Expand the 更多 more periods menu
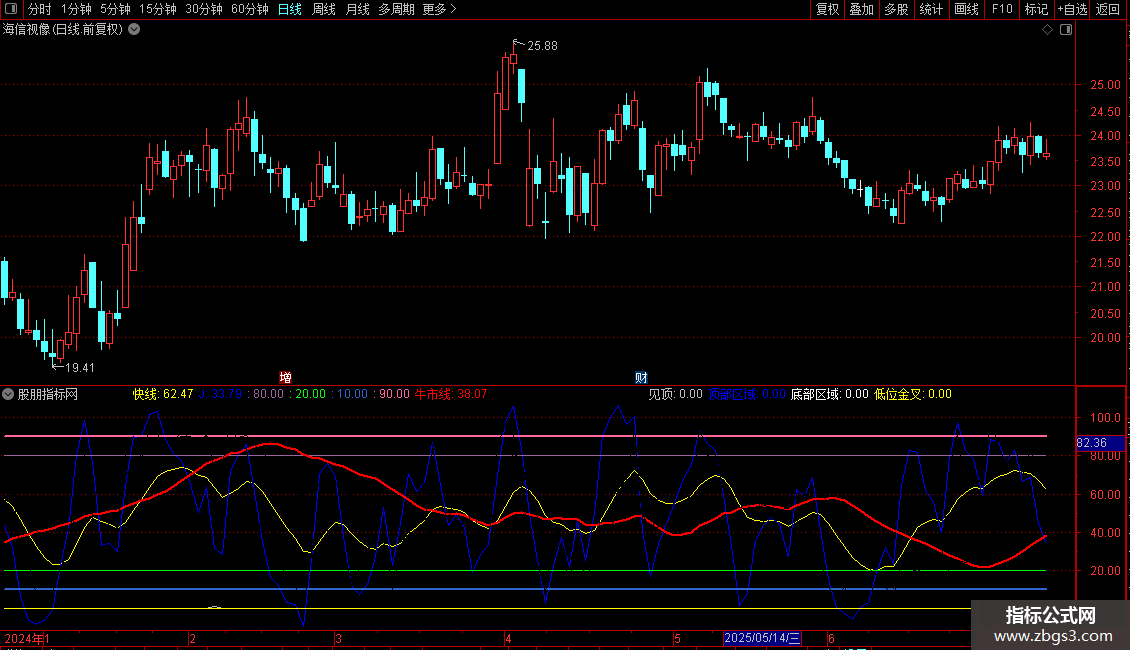Viewport: 1130px width, 650px height. [439, 9]
